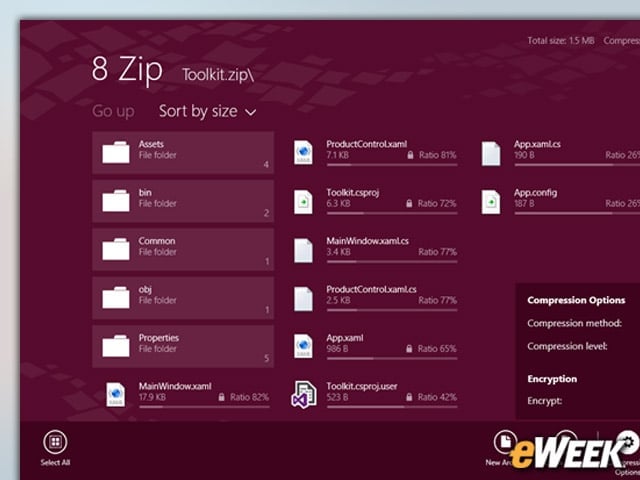Click the ProductControl.xaml compression ratio bar
Screen dimensions: 640x480
(x=392, y=165)
